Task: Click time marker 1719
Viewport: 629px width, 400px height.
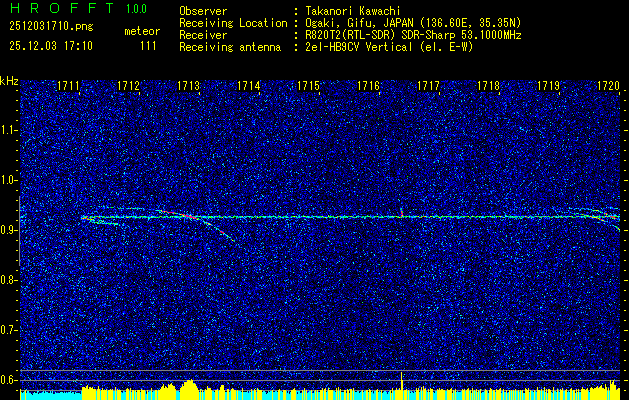Action: pyautogui.click(x=548, y=86)
